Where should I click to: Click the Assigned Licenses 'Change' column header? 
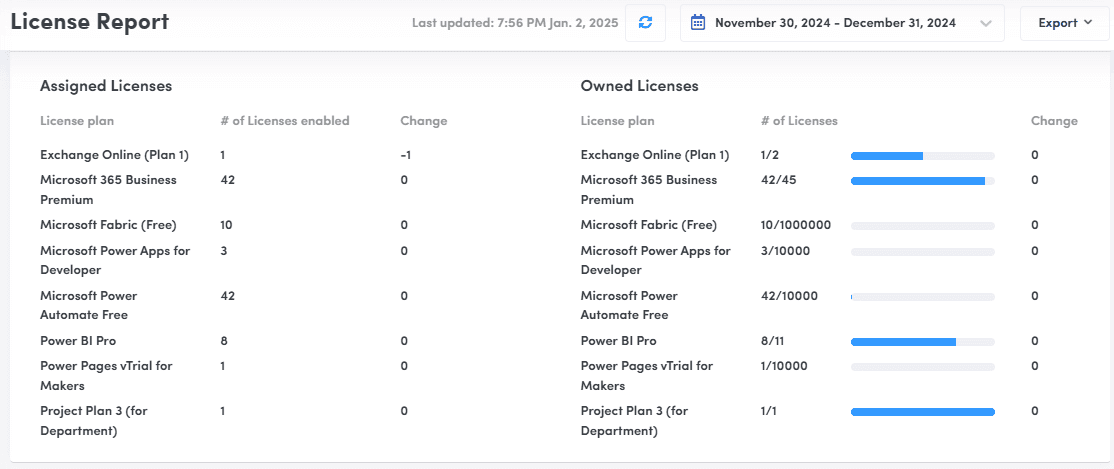click(423, 121)
